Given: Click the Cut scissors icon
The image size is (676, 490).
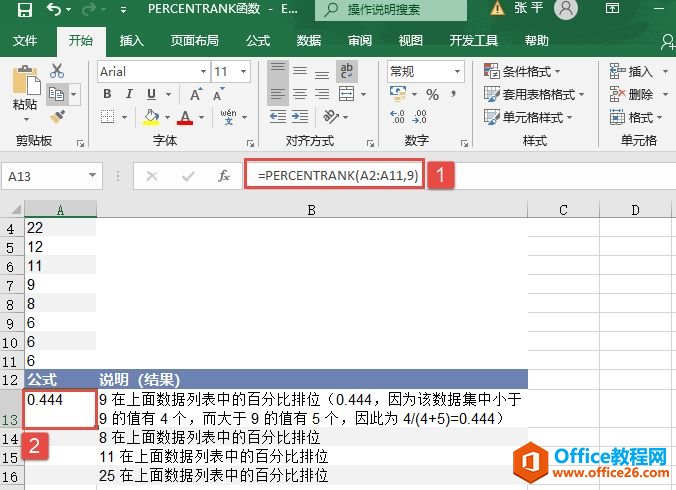Looking at the screenshot, I should pos(56,71).
